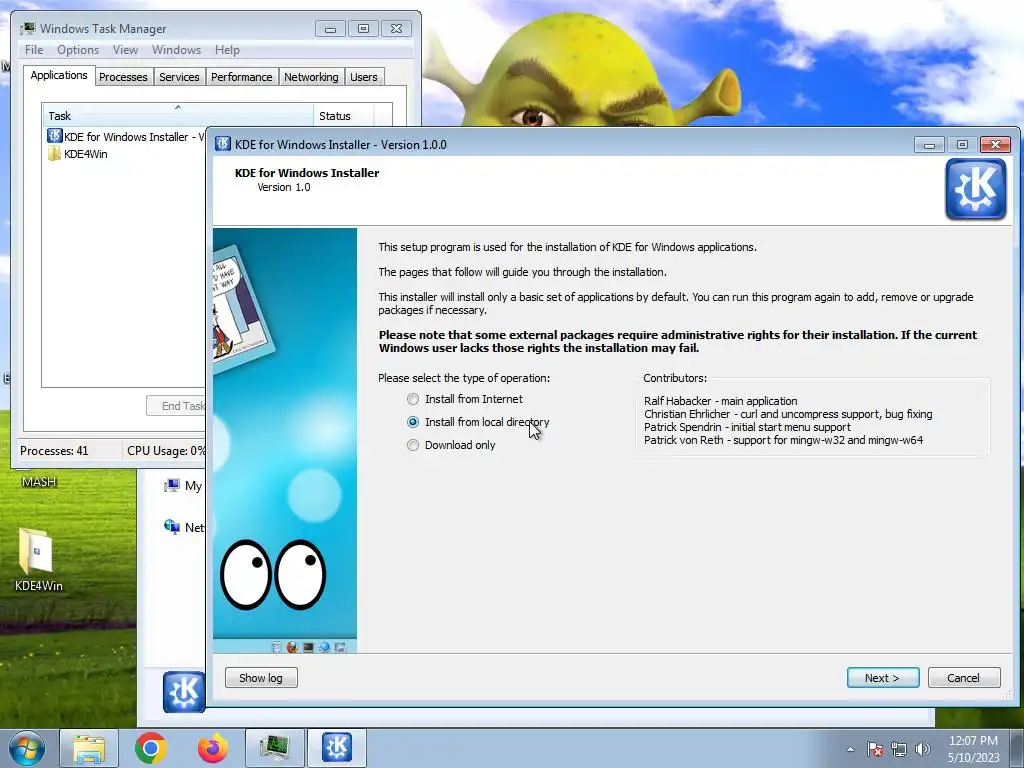Open View menu in Task Manager

click(x=125, y=50)
